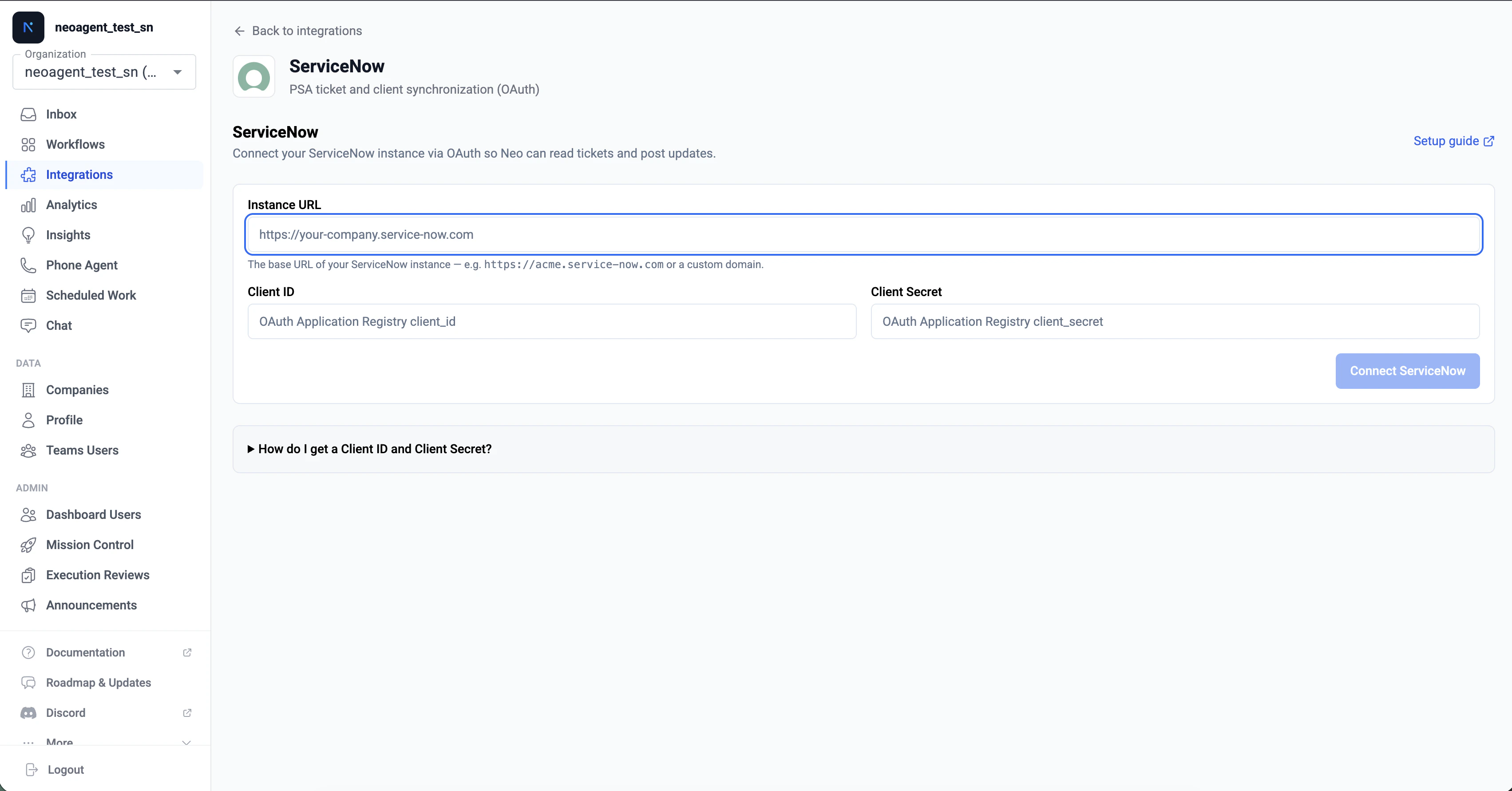Open the Organization dropdown
This screenshot has height=791, width=1512.
tap(104, 72)
